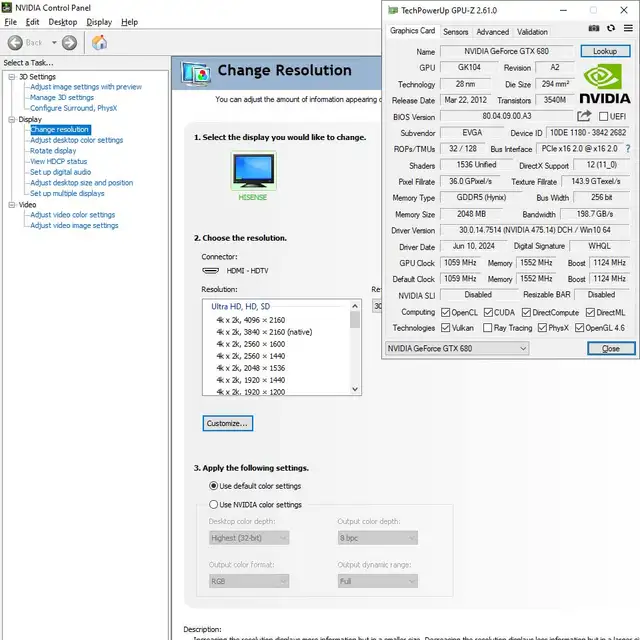Collapse the Display tree node
Image resolution: width=640 pixels, height=640 pixels.
click(12, 119)
